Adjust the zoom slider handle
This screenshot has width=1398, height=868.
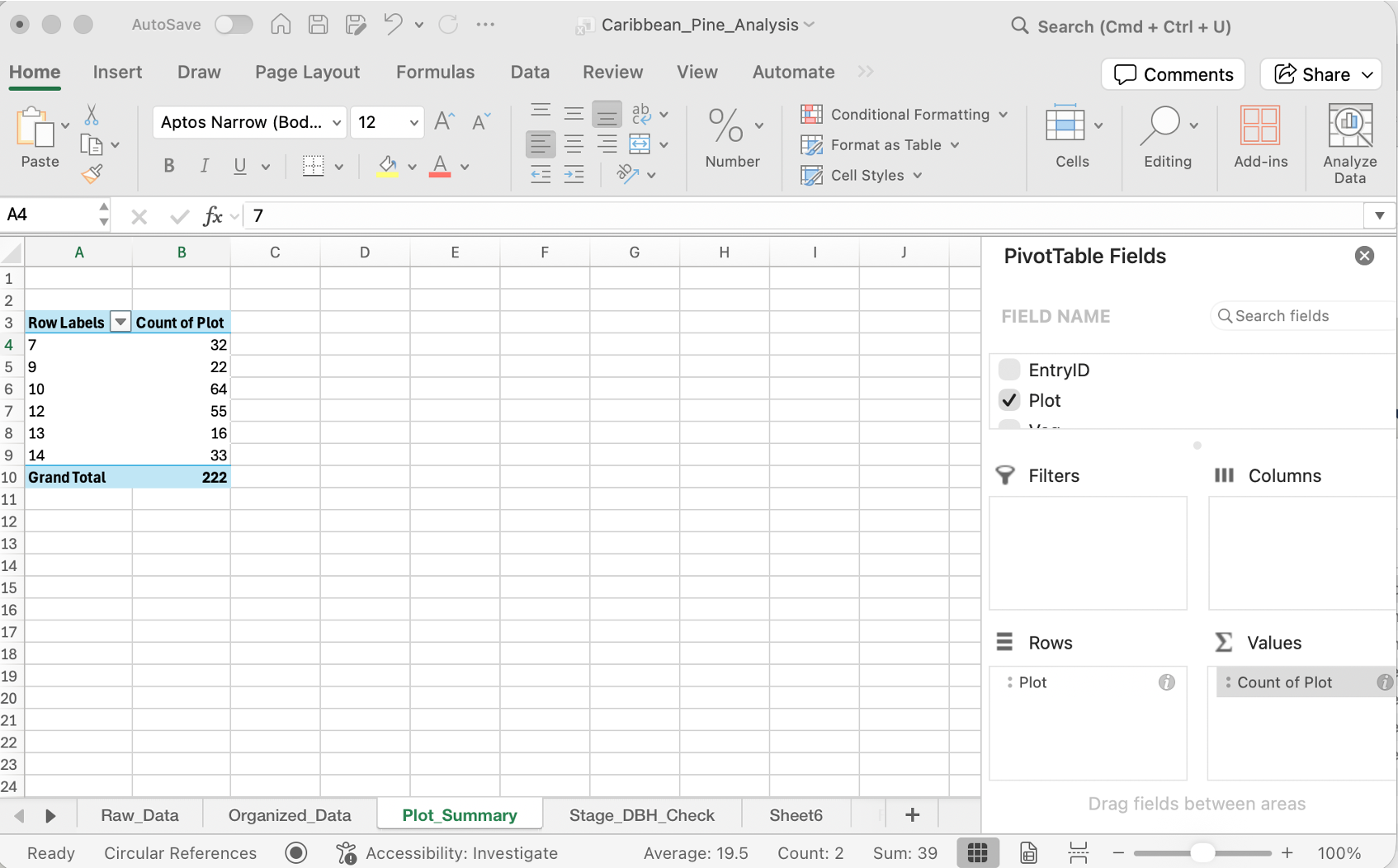1202,852
